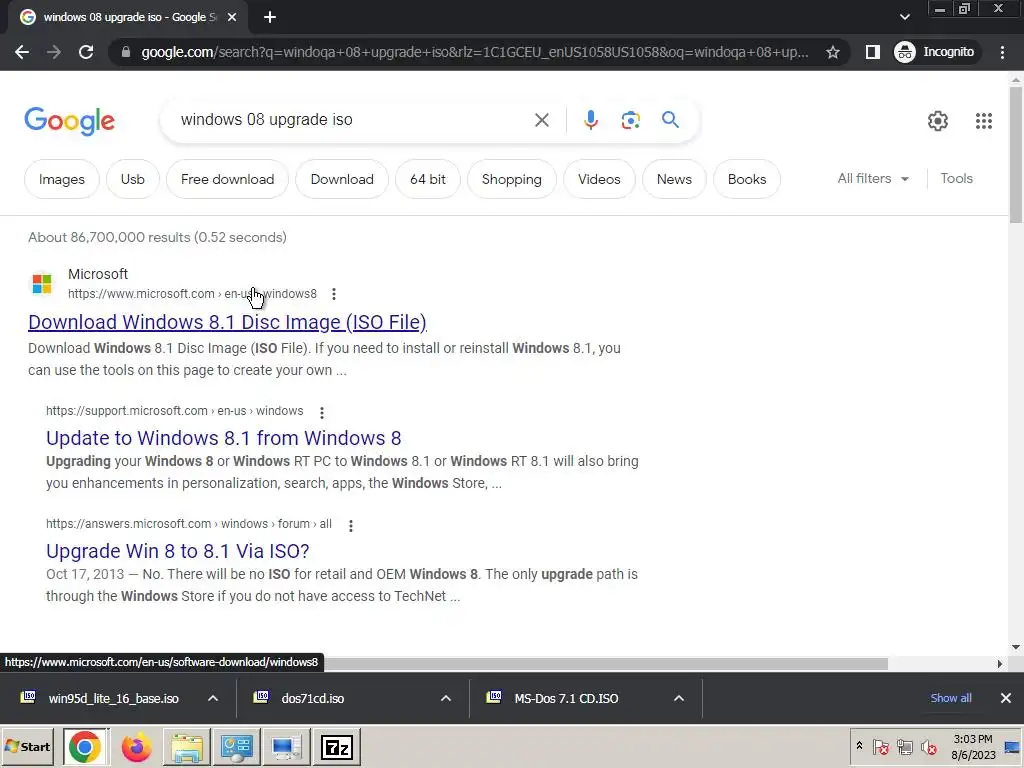Viewport: 1024px width, 768px height.
Task: Switch to Videos results
Action: (599, 179)
